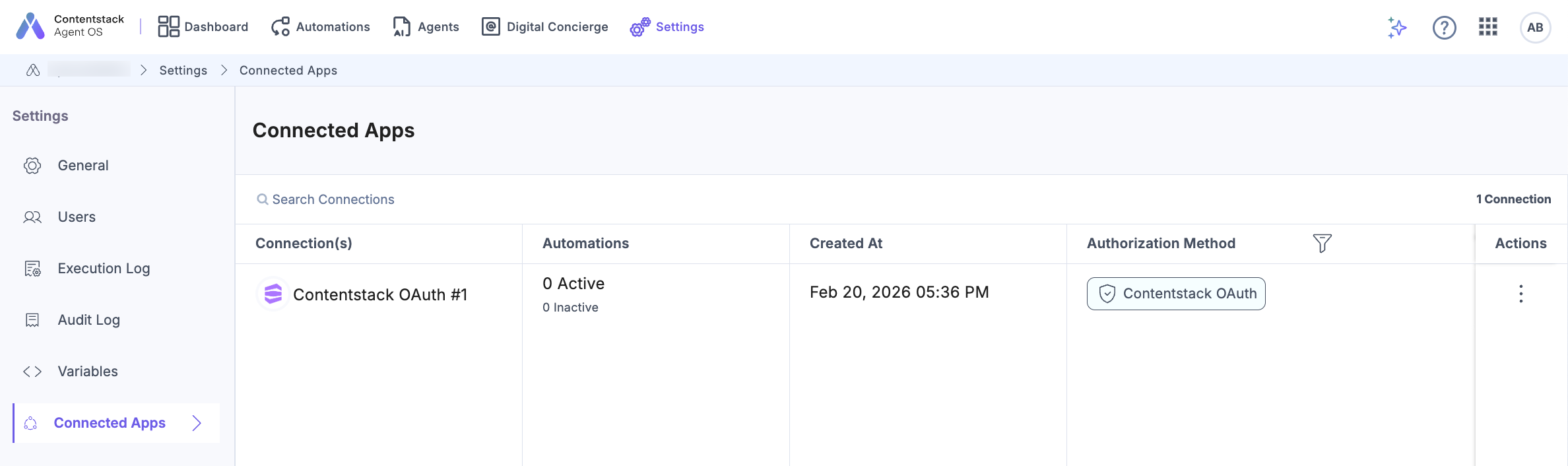Viewport: 1568px width, 466px height.
Task: Click the Audit Log icon
Action: coord(32,320)
